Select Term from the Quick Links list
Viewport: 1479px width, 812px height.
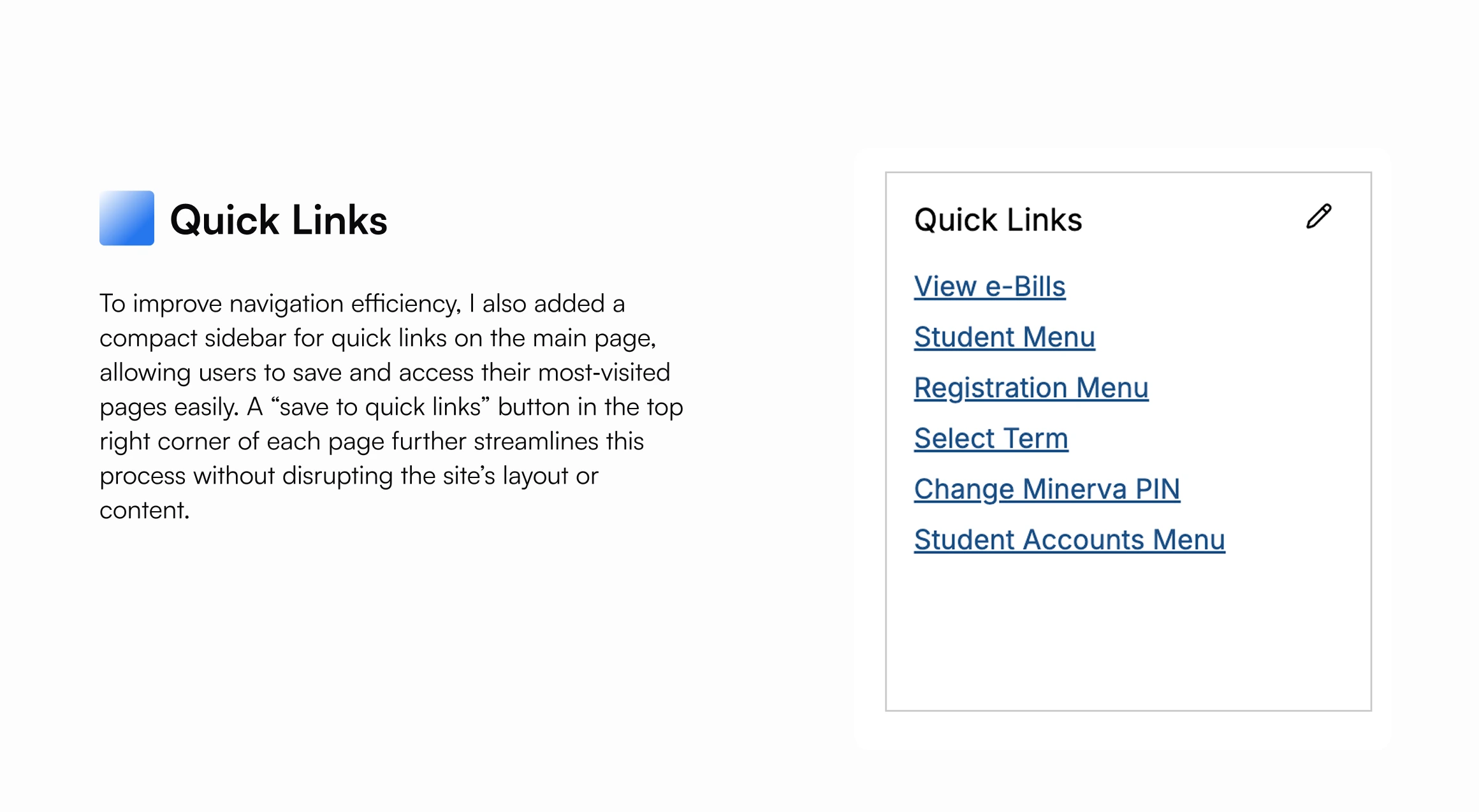click(x=991, y=438)
